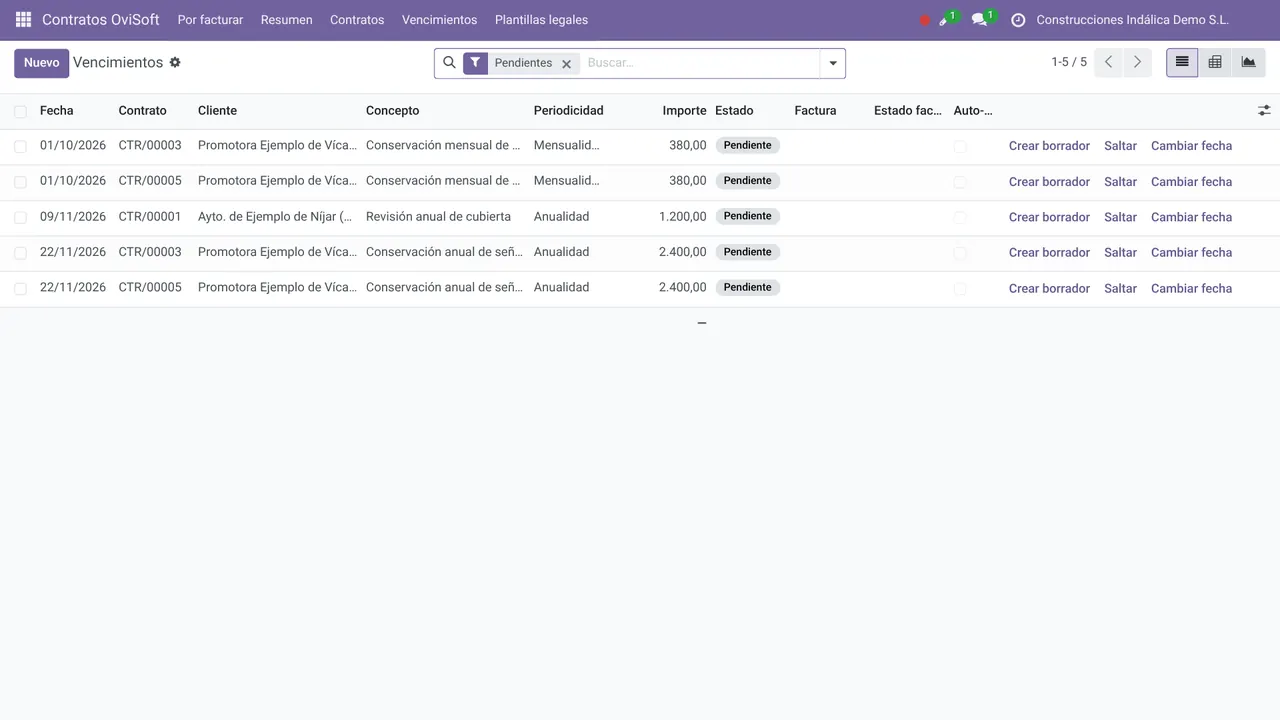The width and height of the screenshot is (1280, 720).
Task: Remove the Pendientes filter facet
Action: pos(566,63)
